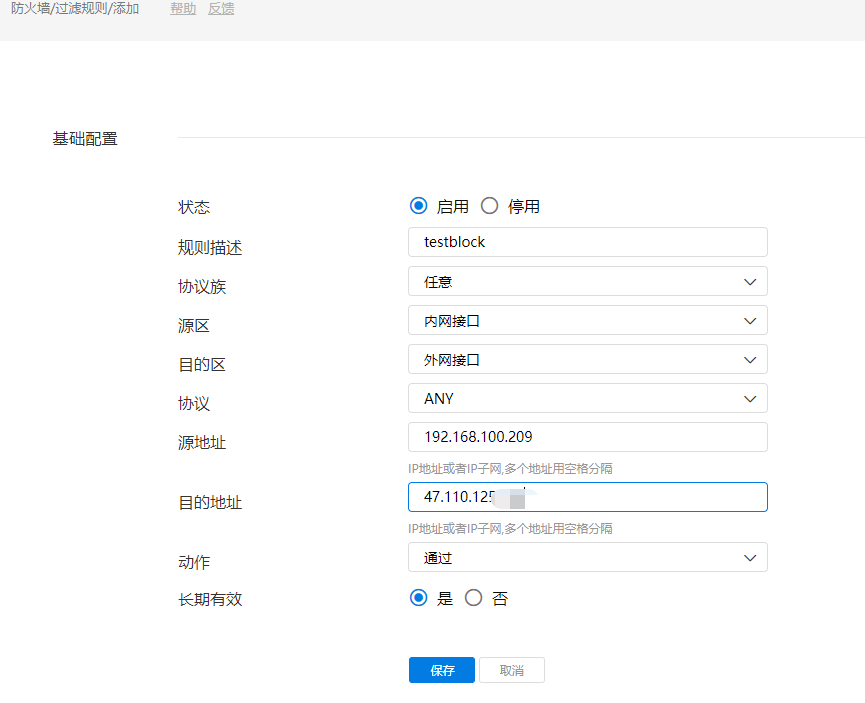Expand the 源区 dropdown arrow
This screenshot has width=865, height=703.
click(750, 321)
